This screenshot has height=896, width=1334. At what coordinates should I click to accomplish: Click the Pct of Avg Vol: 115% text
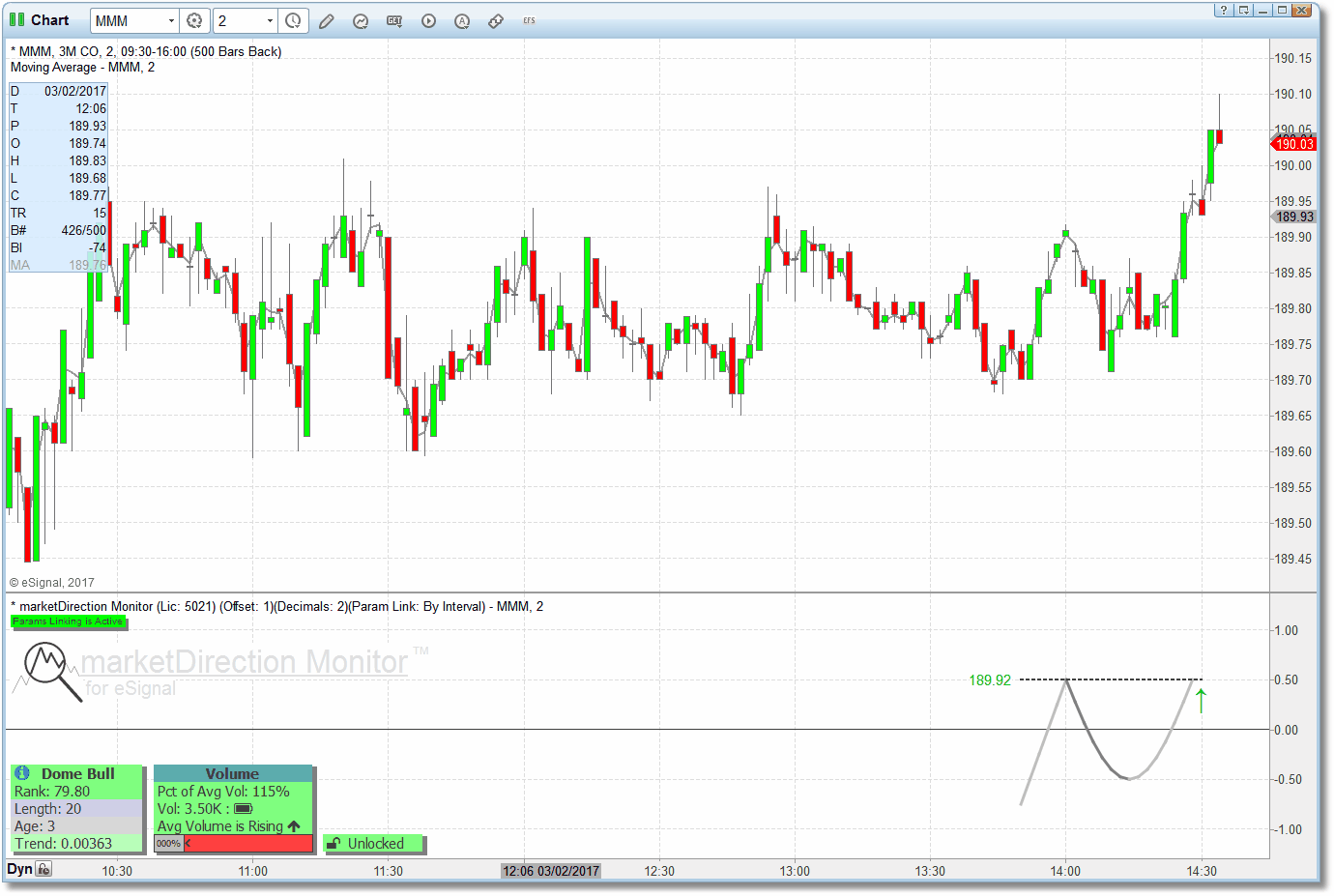tap(223, 792)
